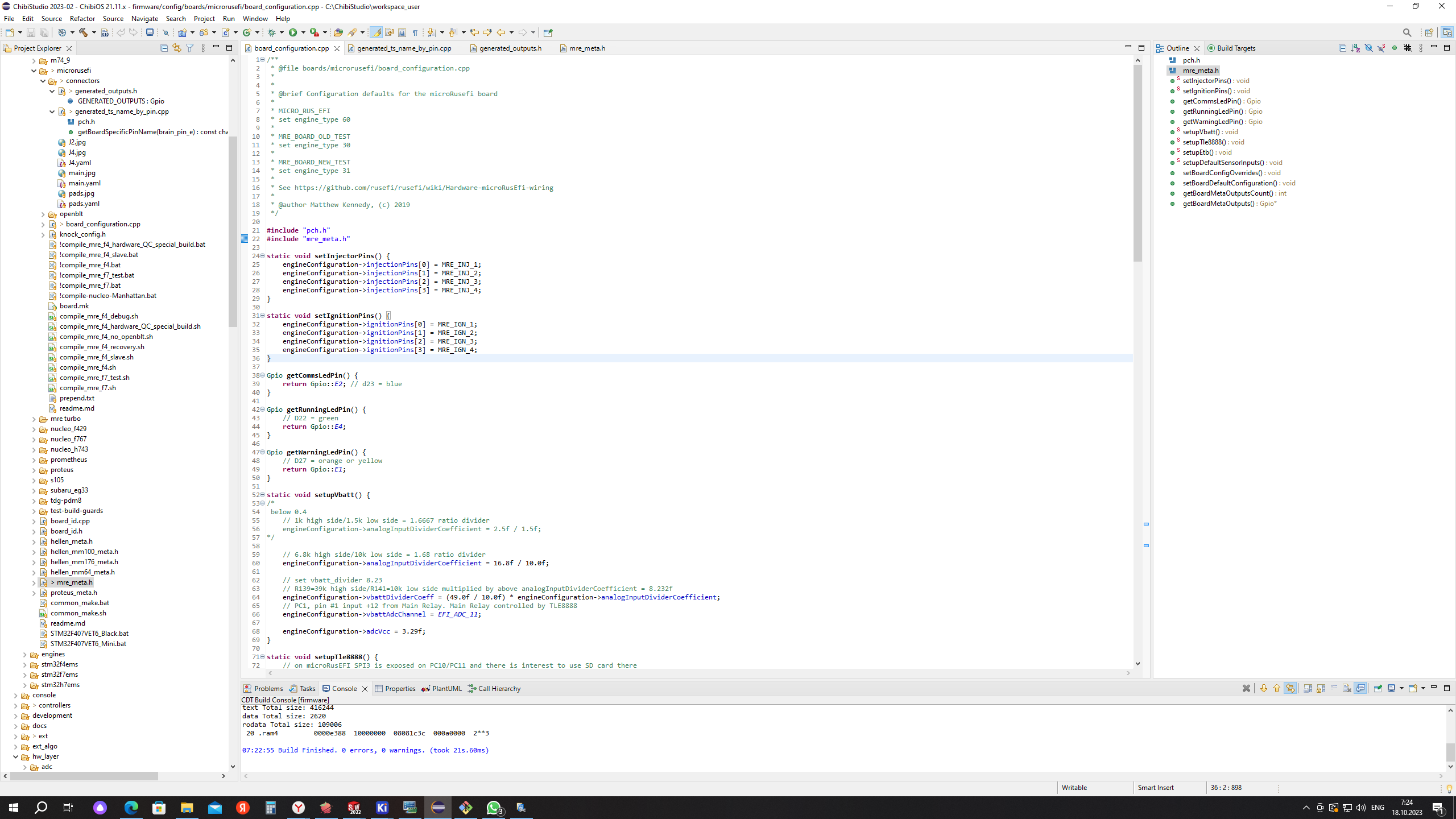Click the green Run play icon
This screenshot has width=1456, height=819.
click(293, 32)
